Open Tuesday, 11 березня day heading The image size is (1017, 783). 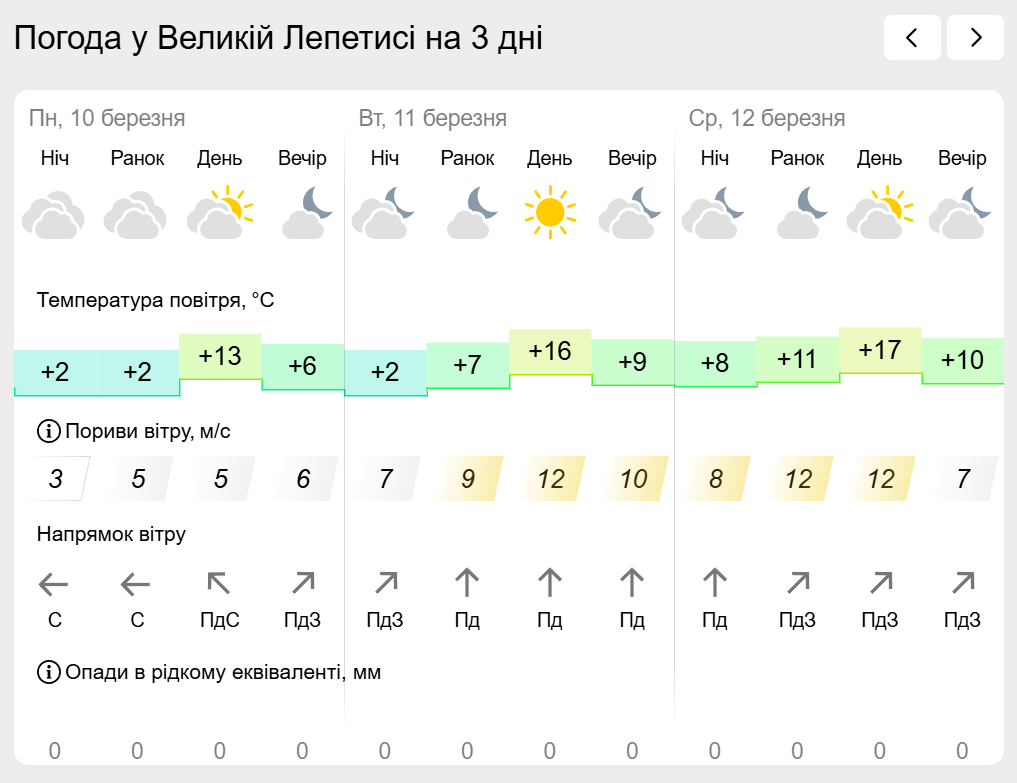coord(433,118)
